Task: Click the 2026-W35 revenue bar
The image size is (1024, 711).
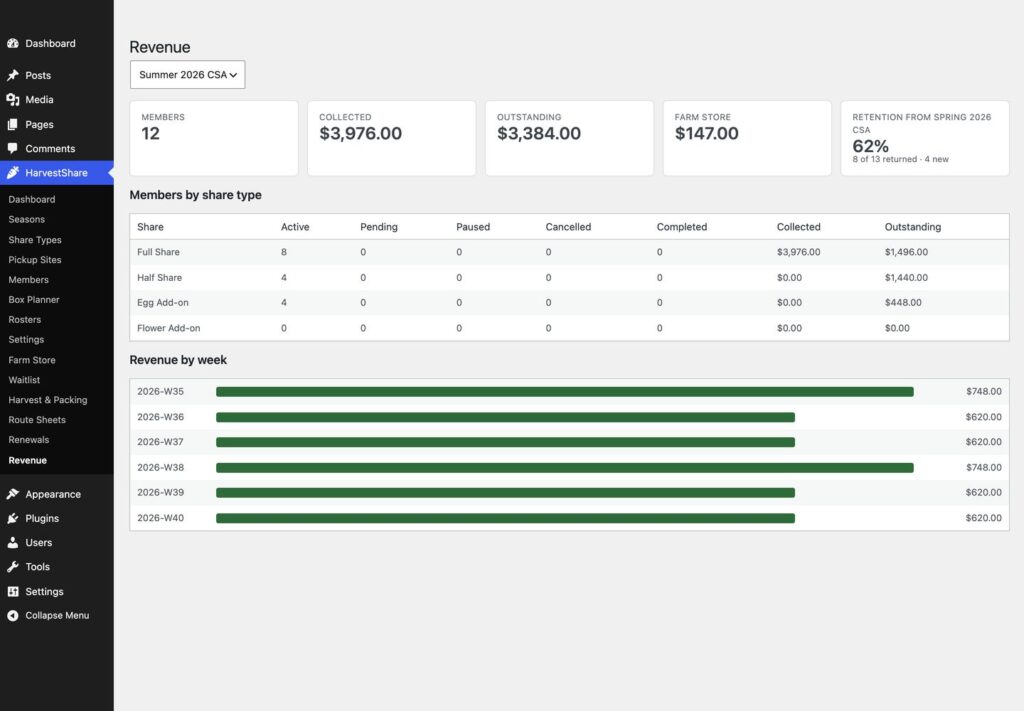Action: 565,392
